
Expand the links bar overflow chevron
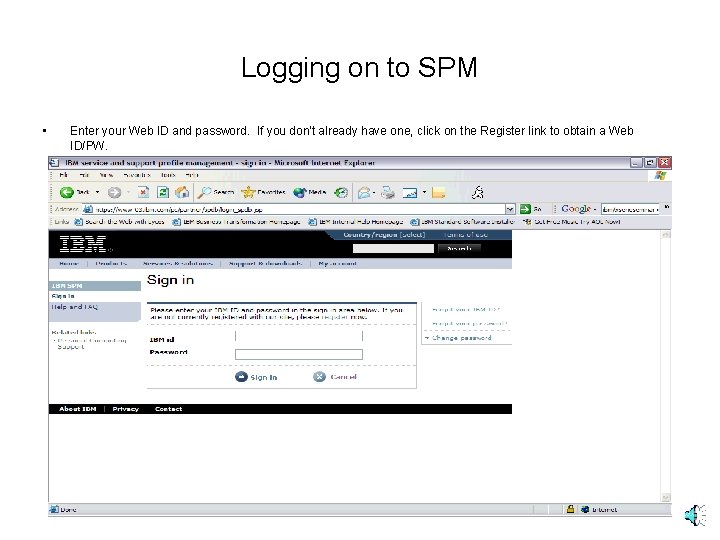click(667, 208)
